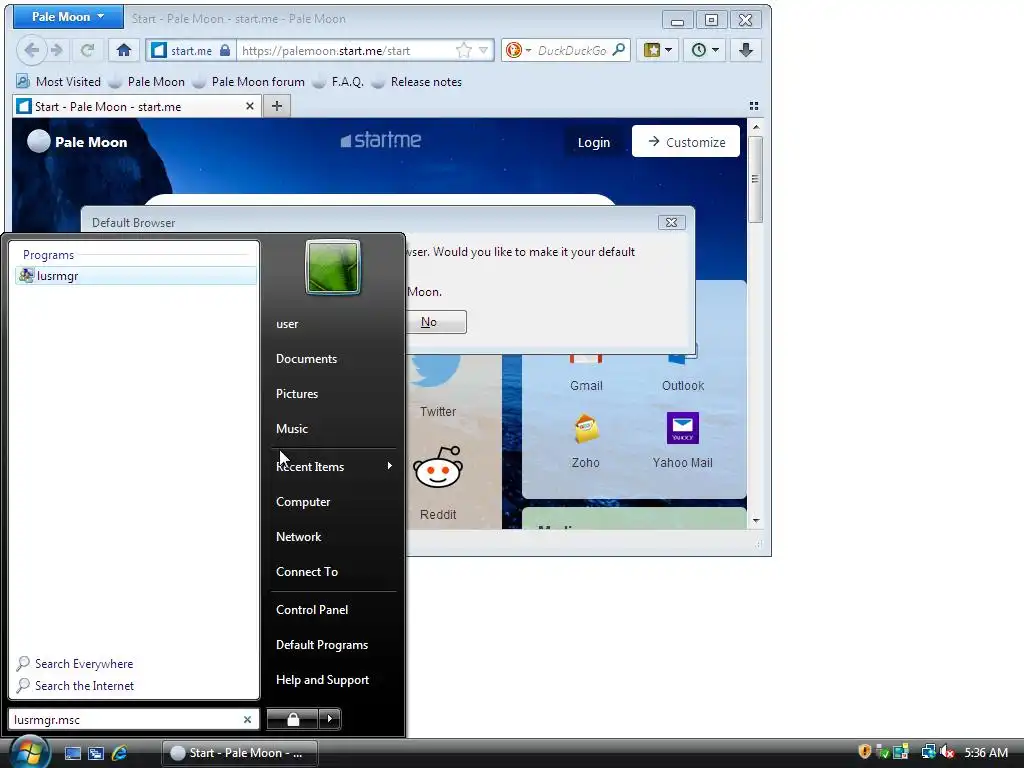Reload the page with the refresh icon
Image resolution: width=1024 pixels, height=768 pixels.
[x=88, y=50]
